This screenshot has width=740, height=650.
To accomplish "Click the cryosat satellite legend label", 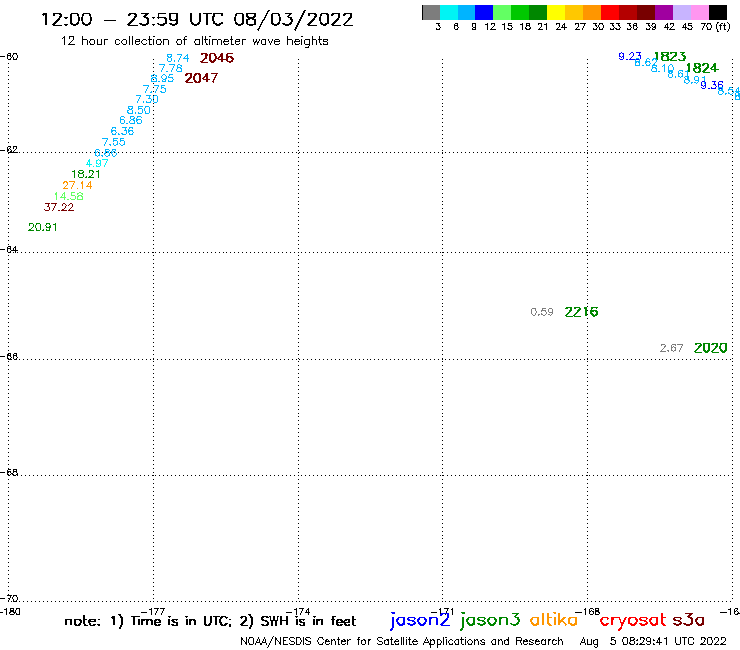I will [633, 620].
